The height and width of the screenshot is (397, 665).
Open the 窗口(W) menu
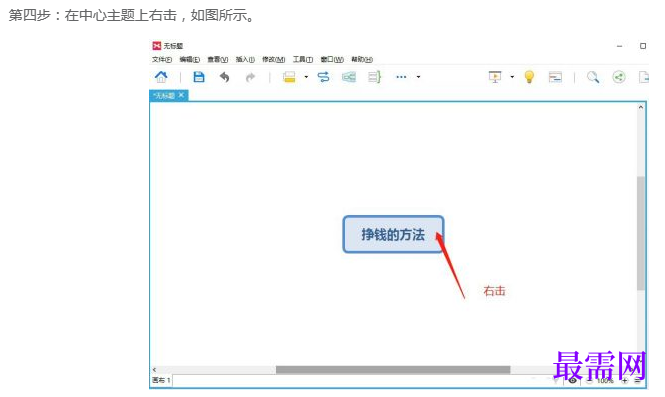click(332, 59)
